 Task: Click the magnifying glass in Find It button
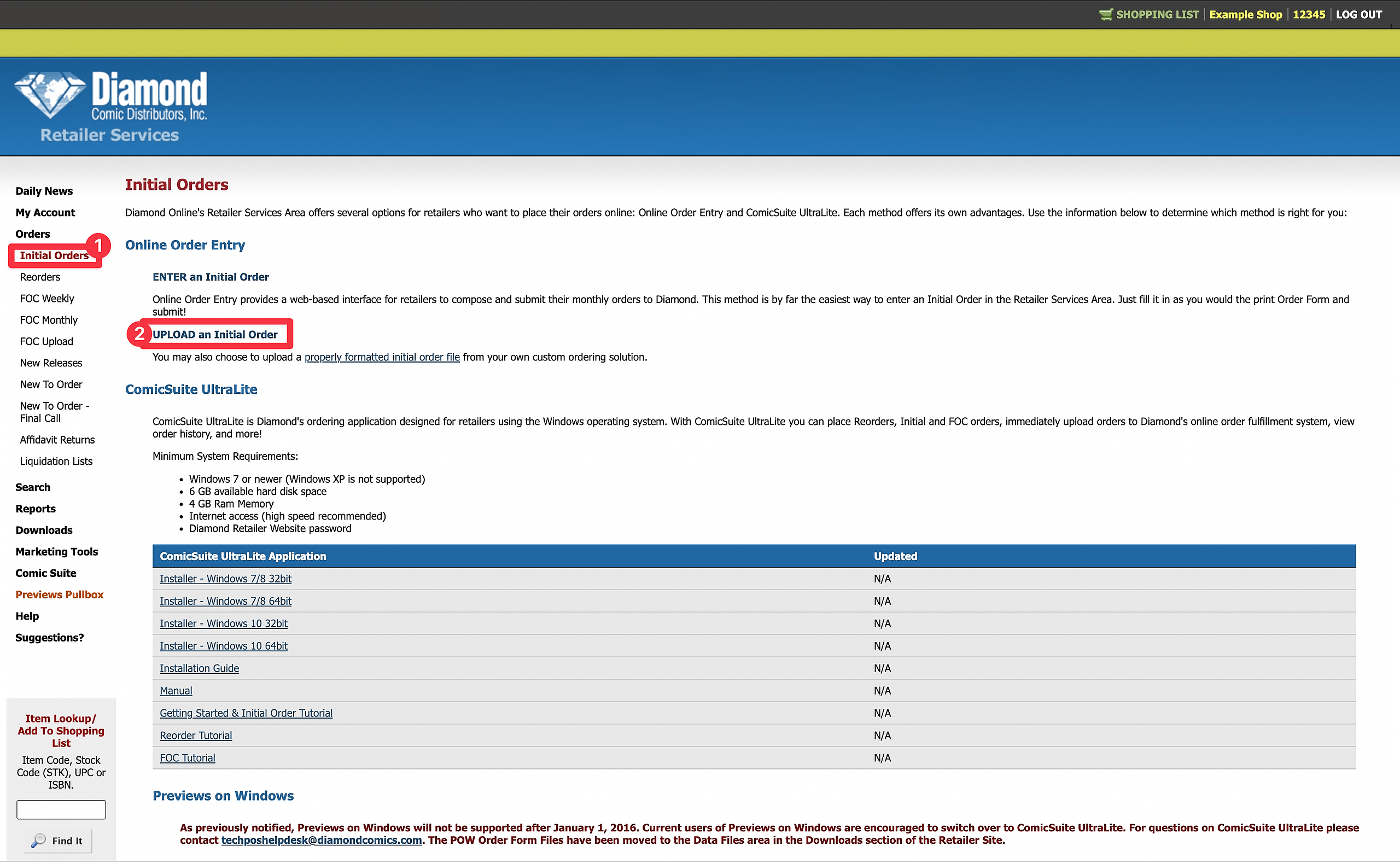38,840
